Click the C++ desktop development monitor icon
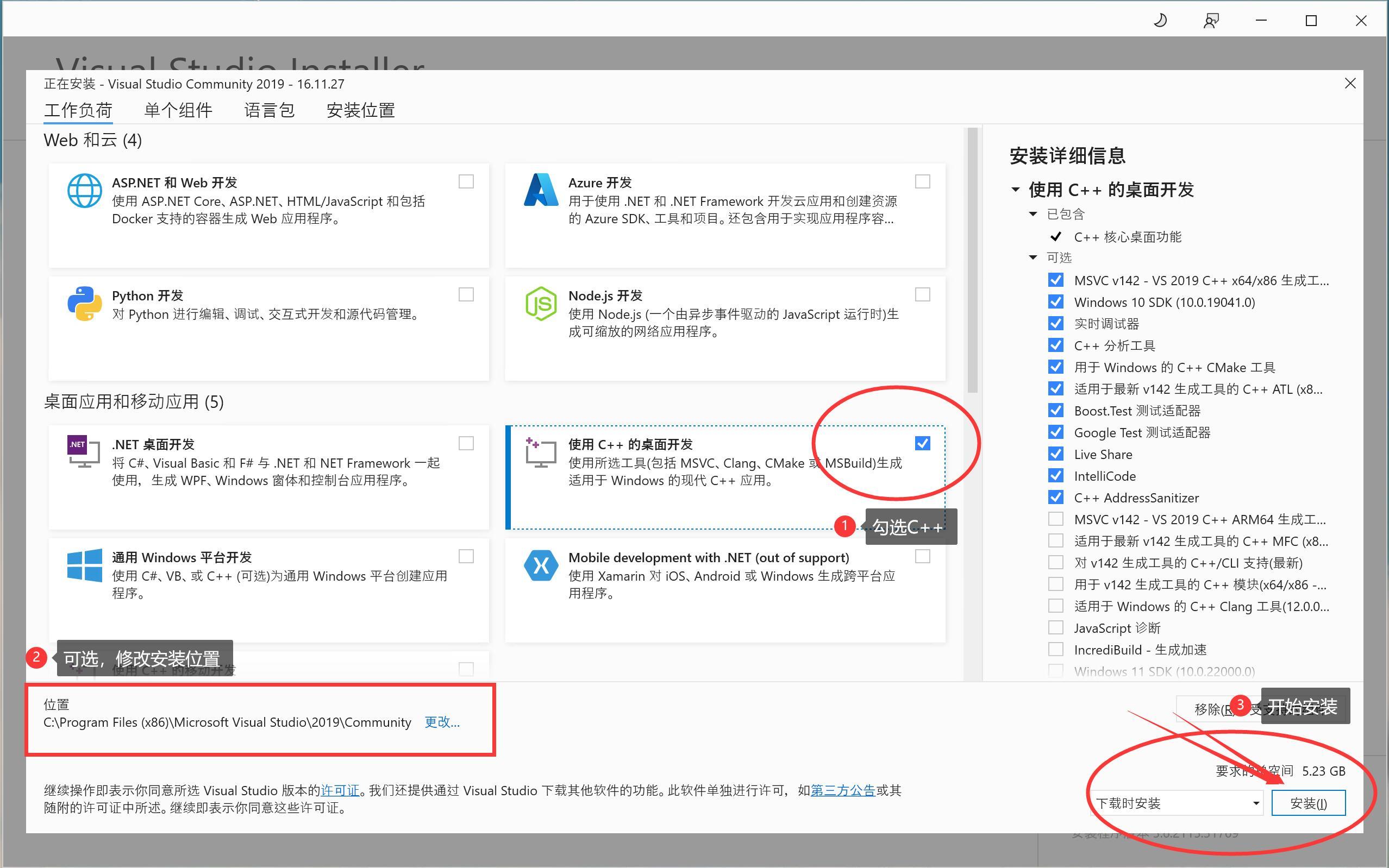1389x868 pixels. [x=540, y=452]
